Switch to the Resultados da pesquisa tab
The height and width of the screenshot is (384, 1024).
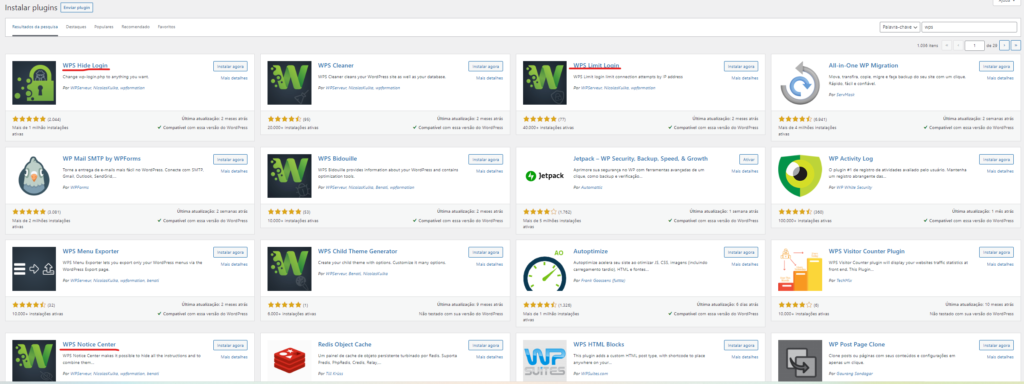[x=35, y=27]
